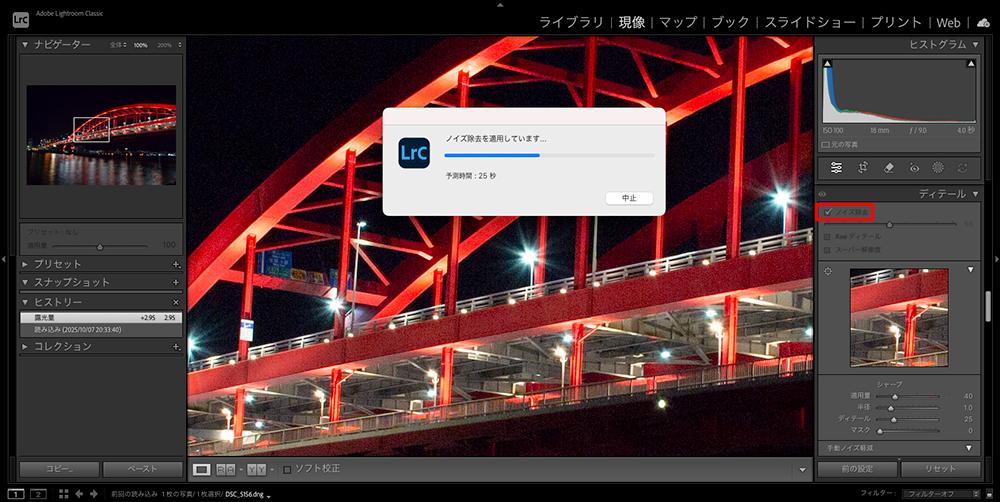The image size is (1000, 502).
Task: Toggle the スーパー解像度 checkbox
Action: 827,248
